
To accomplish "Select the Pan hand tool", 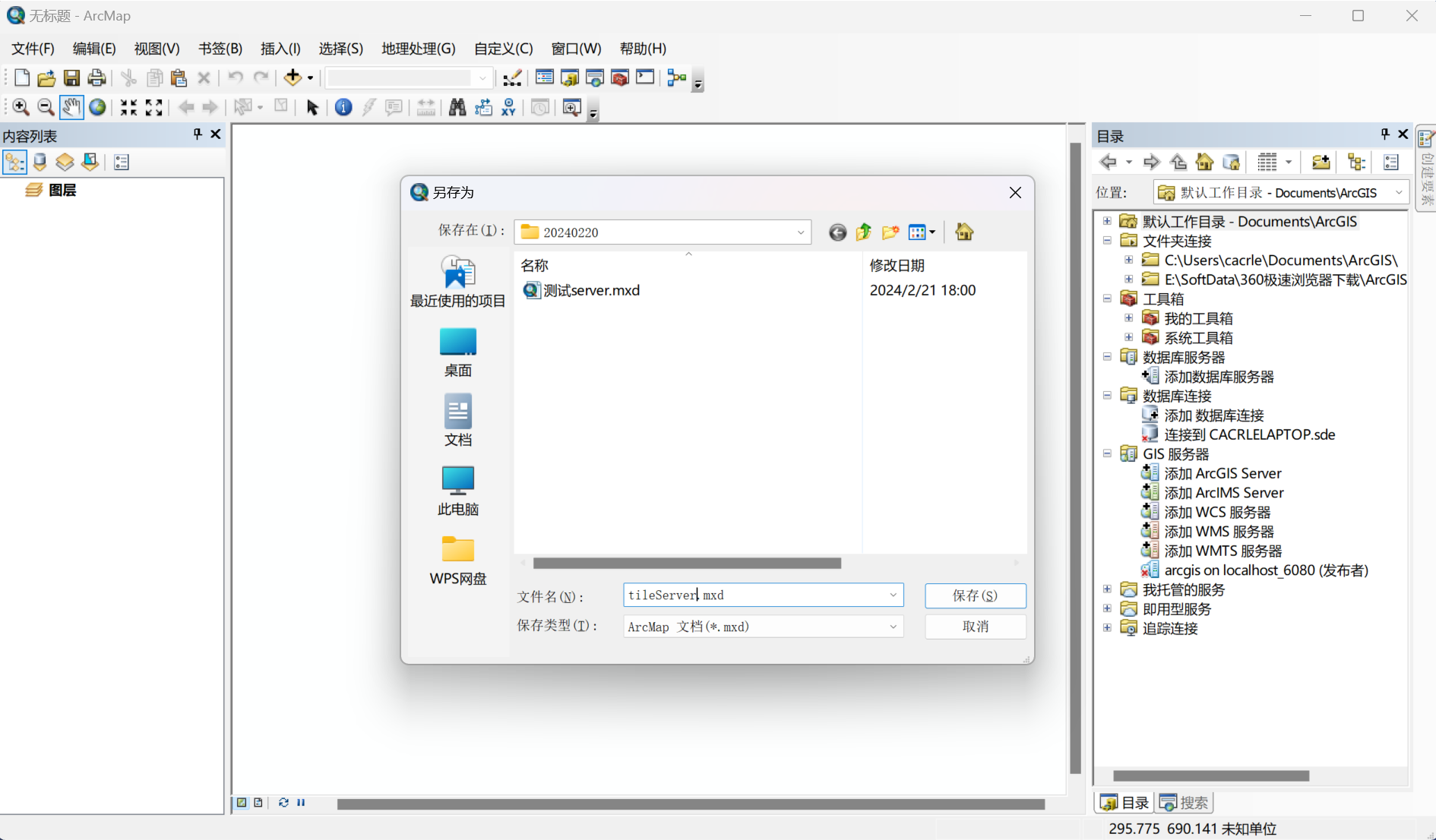I will [x=71, y=107].
